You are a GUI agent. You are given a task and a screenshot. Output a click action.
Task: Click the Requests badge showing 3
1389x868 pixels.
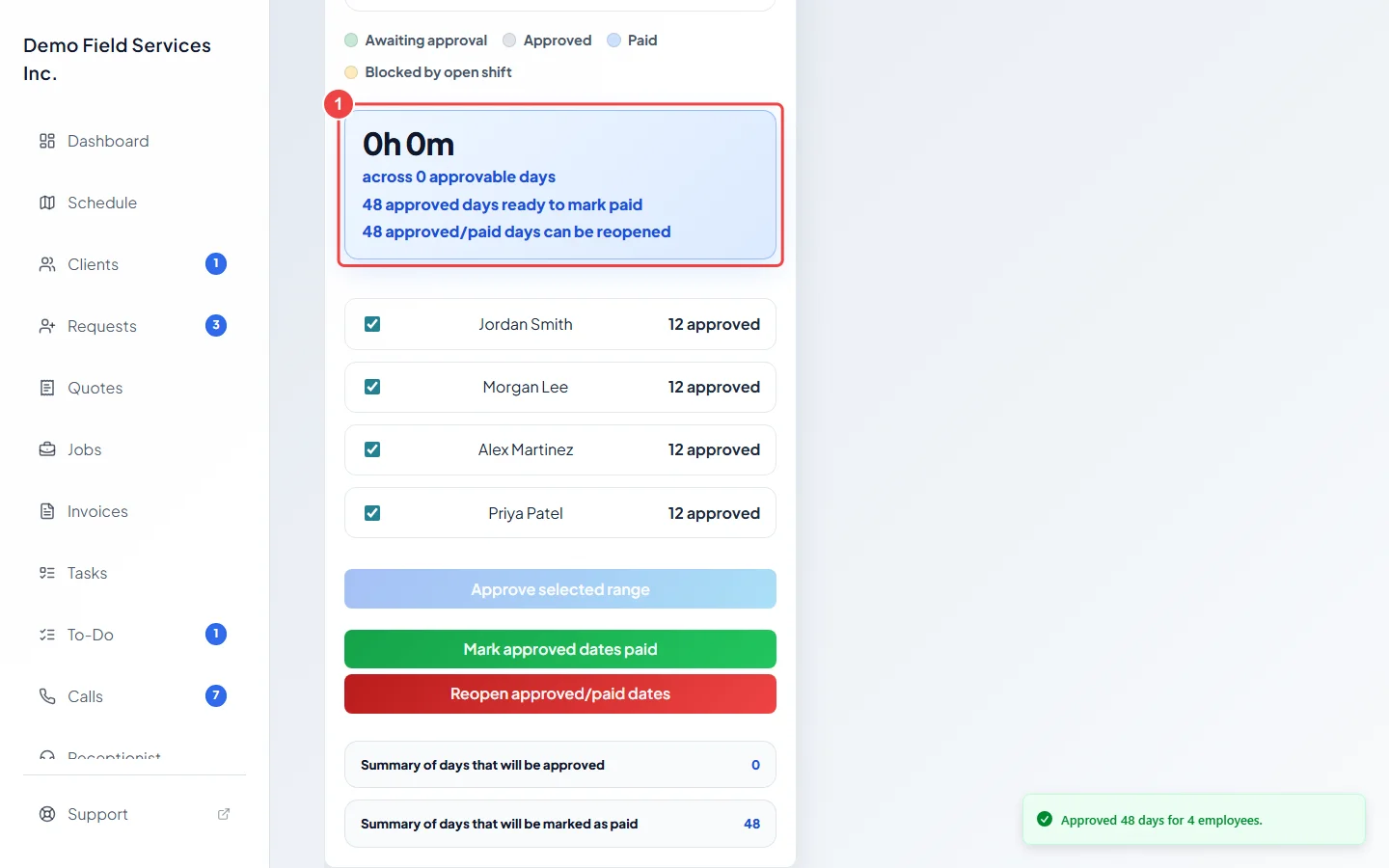[x=216, y=326]
